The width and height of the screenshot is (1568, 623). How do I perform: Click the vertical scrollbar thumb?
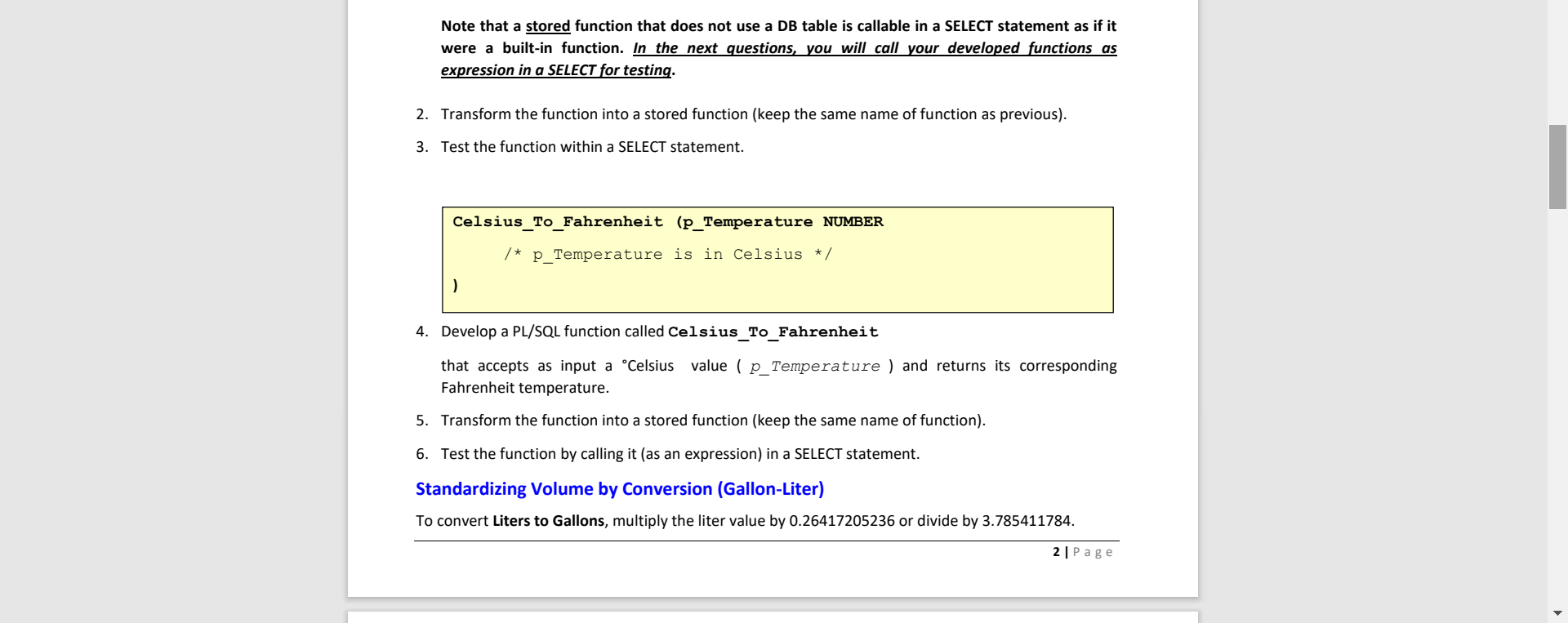1557,167
